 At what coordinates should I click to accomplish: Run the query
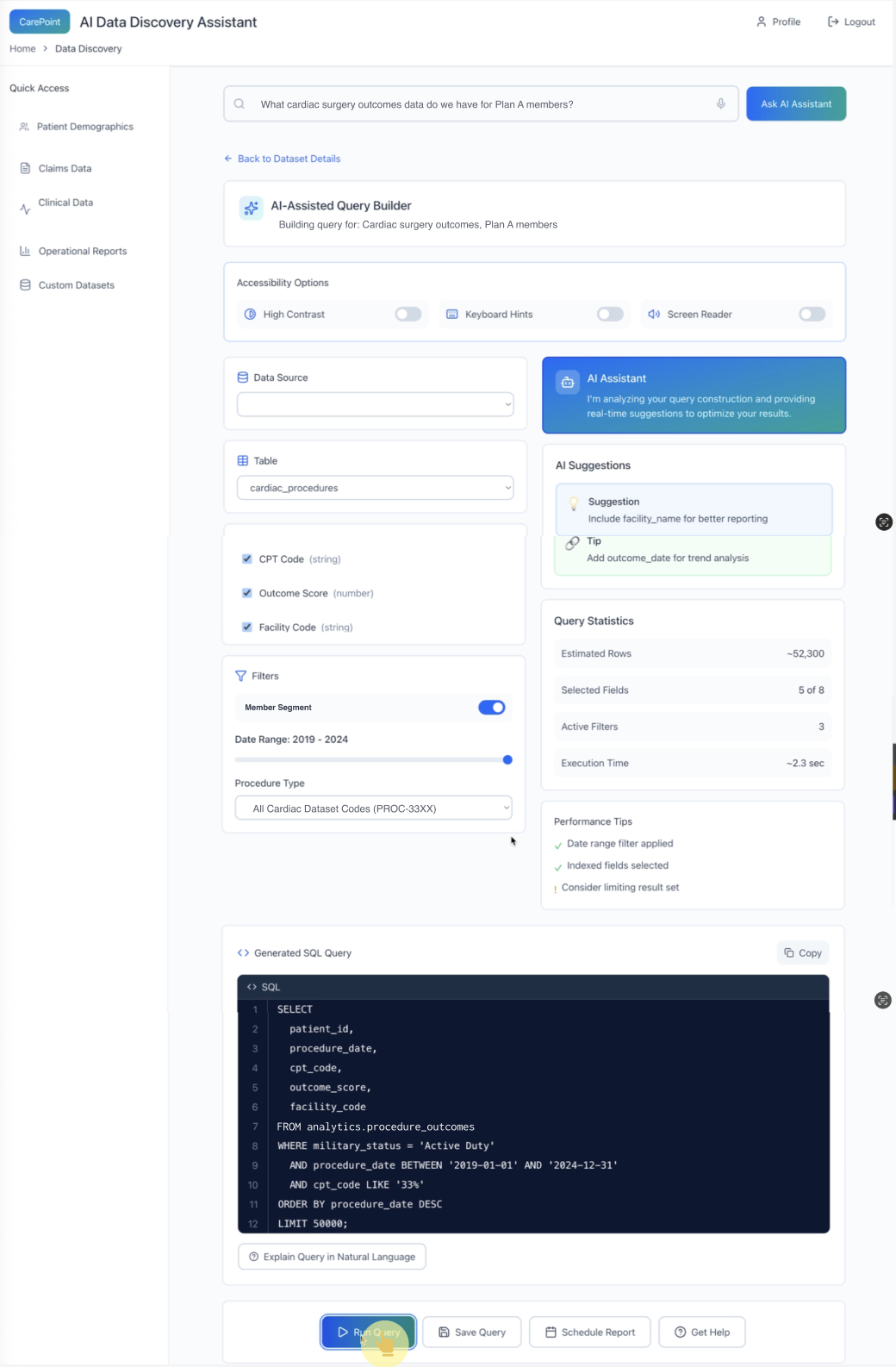(369, 1332)
